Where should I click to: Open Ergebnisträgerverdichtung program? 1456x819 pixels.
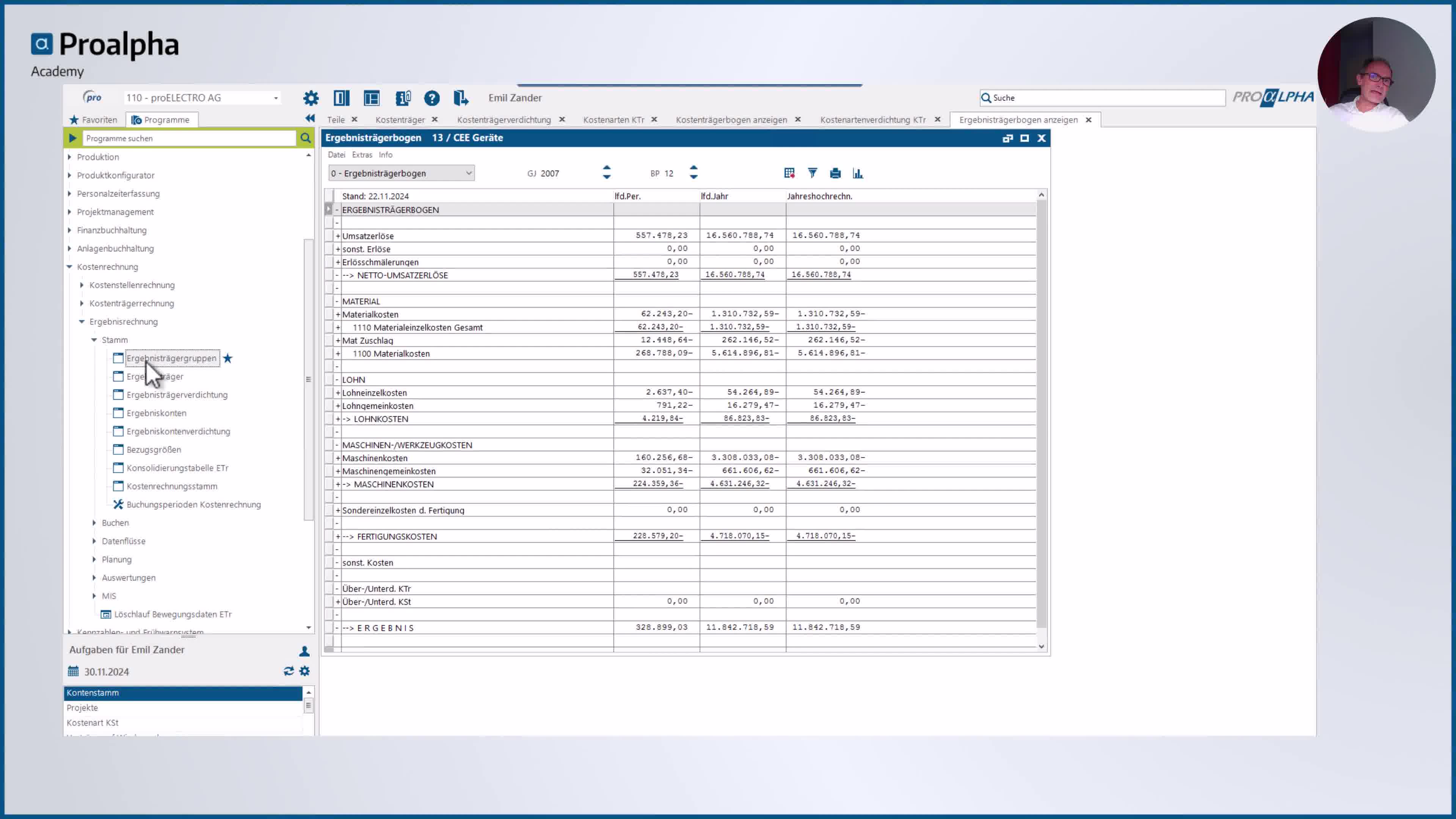point(177,395)
